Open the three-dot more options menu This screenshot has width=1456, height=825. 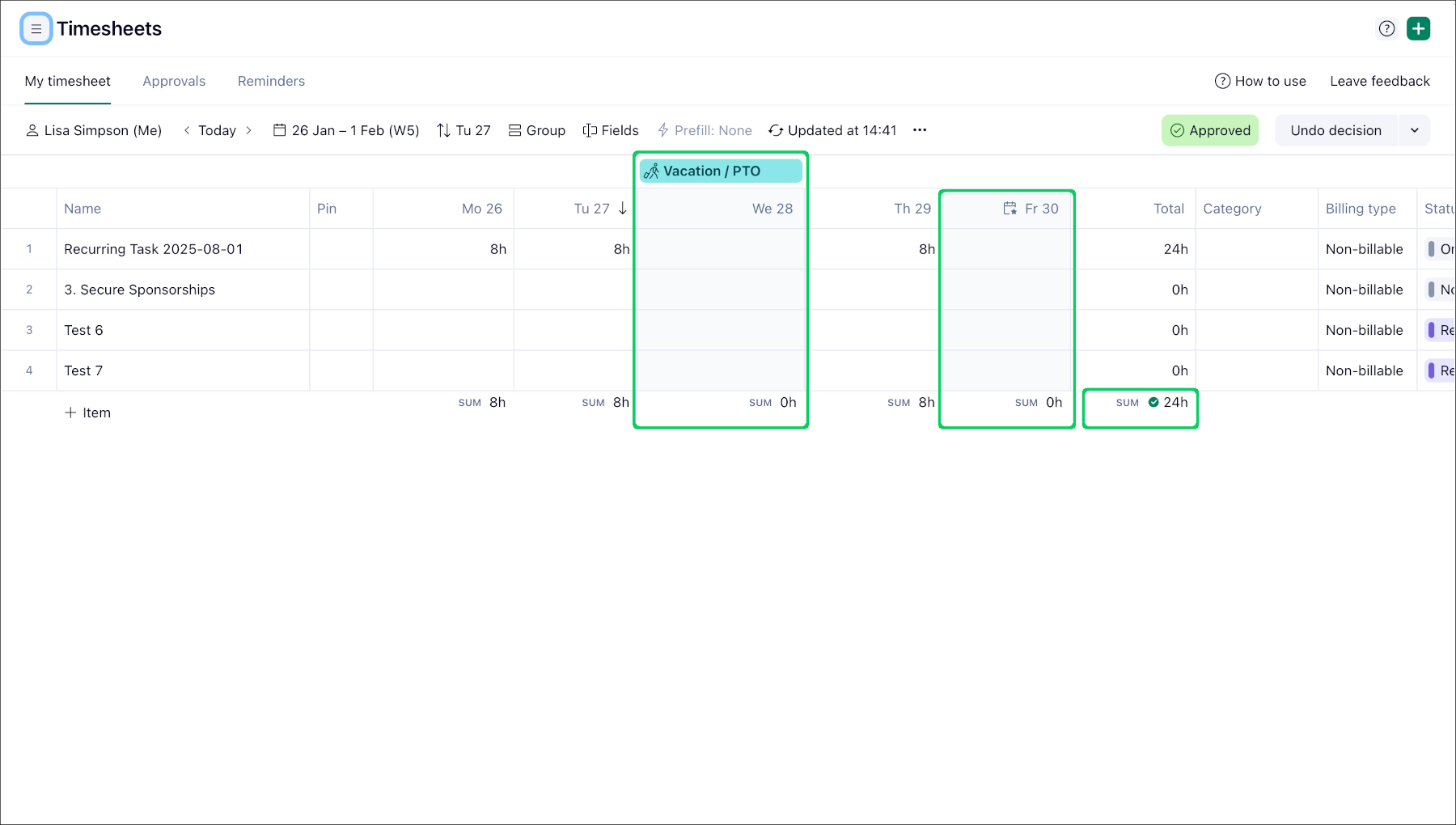(x=920, y=130)
